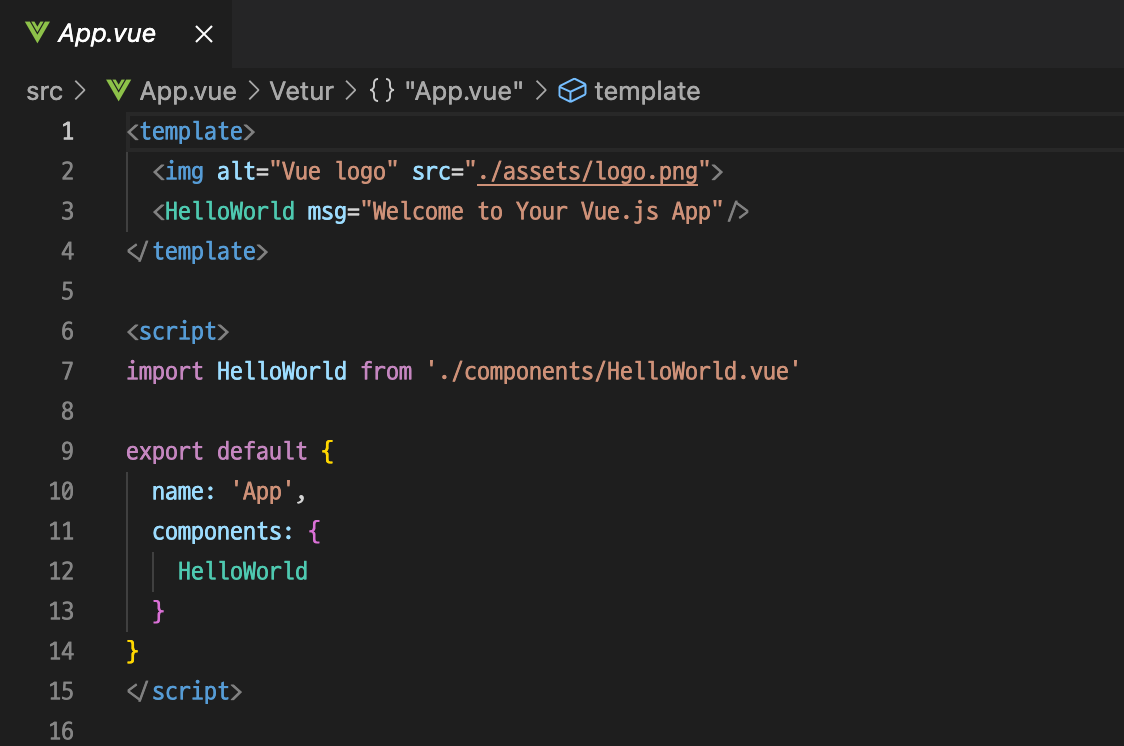Select the App.vue editor tab
The width and height of the screenshot is (1124, 746).
click(115, 34)
